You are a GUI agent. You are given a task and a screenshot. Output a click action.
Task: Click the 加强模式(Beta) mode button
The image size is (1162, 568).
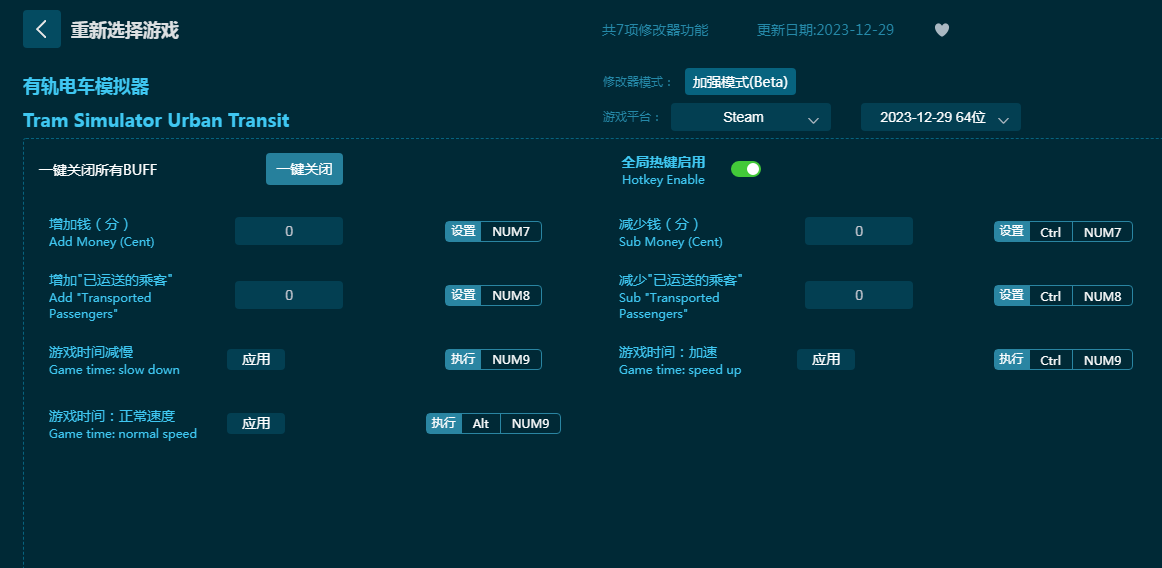740,82
